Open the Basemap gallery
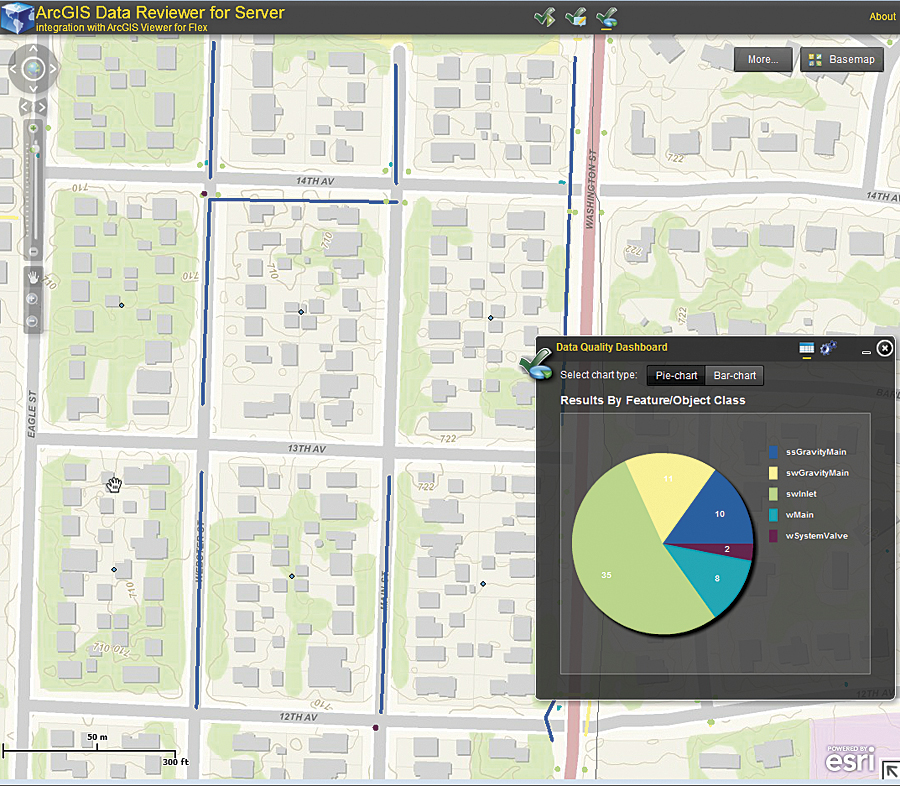Viewport: 900px width, 786px height. (841, 59)
